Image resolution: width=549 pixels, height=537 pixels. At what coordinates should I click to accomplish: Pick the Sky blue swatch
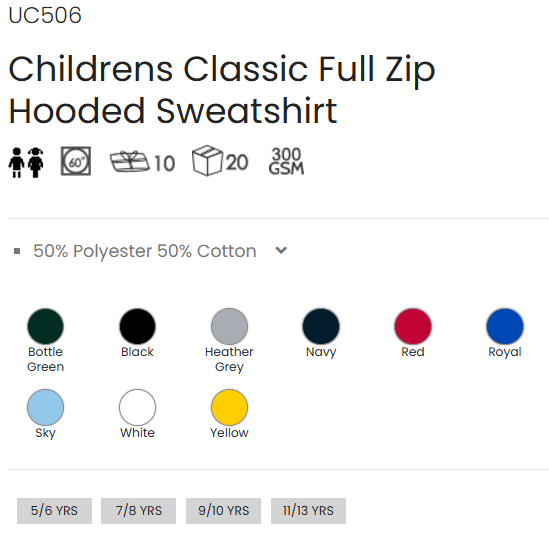click(x=46, y=407)
